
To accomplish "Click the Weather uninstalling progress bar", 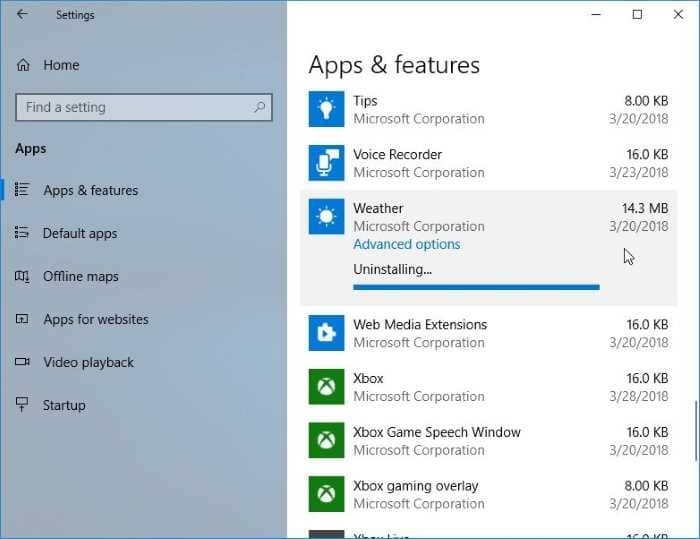I will tap(476, 287).
